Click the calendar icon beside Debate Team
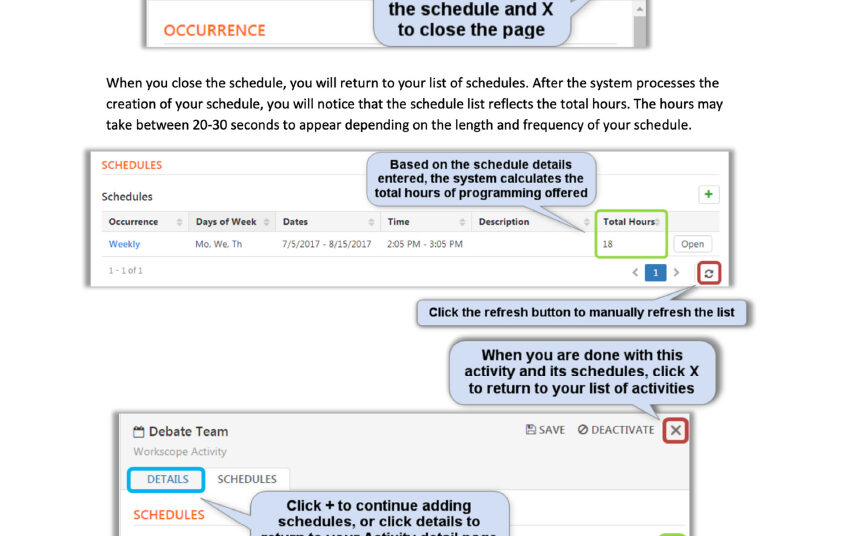Image resolution: width=842 pixels, height=536 pixels. click(x=139, y=432)
